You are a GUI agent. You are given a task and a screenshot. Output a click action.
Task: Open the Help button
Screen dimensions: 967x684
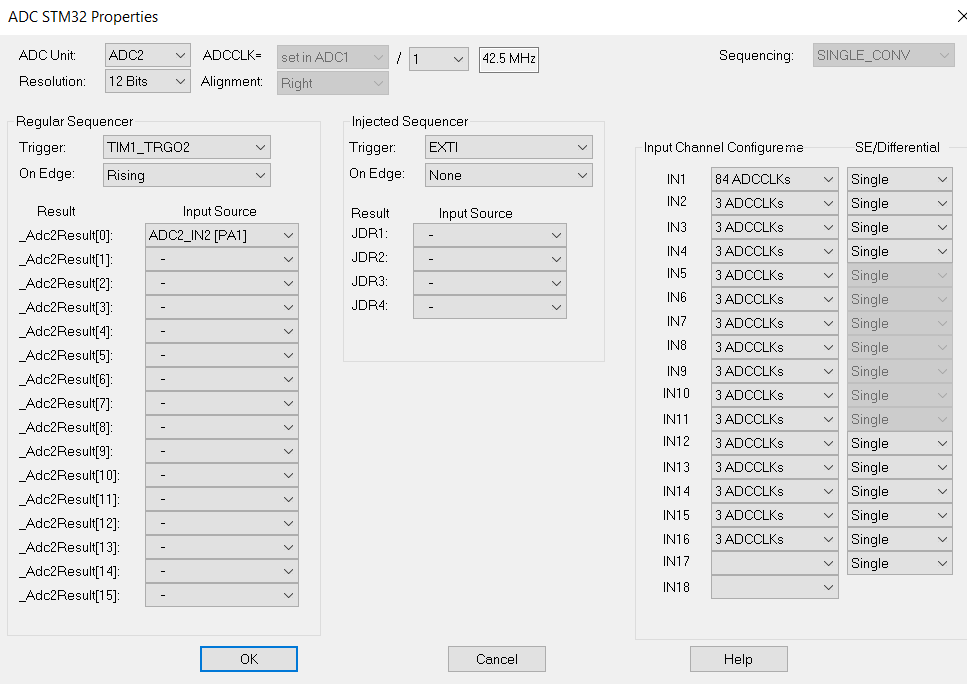739,659
